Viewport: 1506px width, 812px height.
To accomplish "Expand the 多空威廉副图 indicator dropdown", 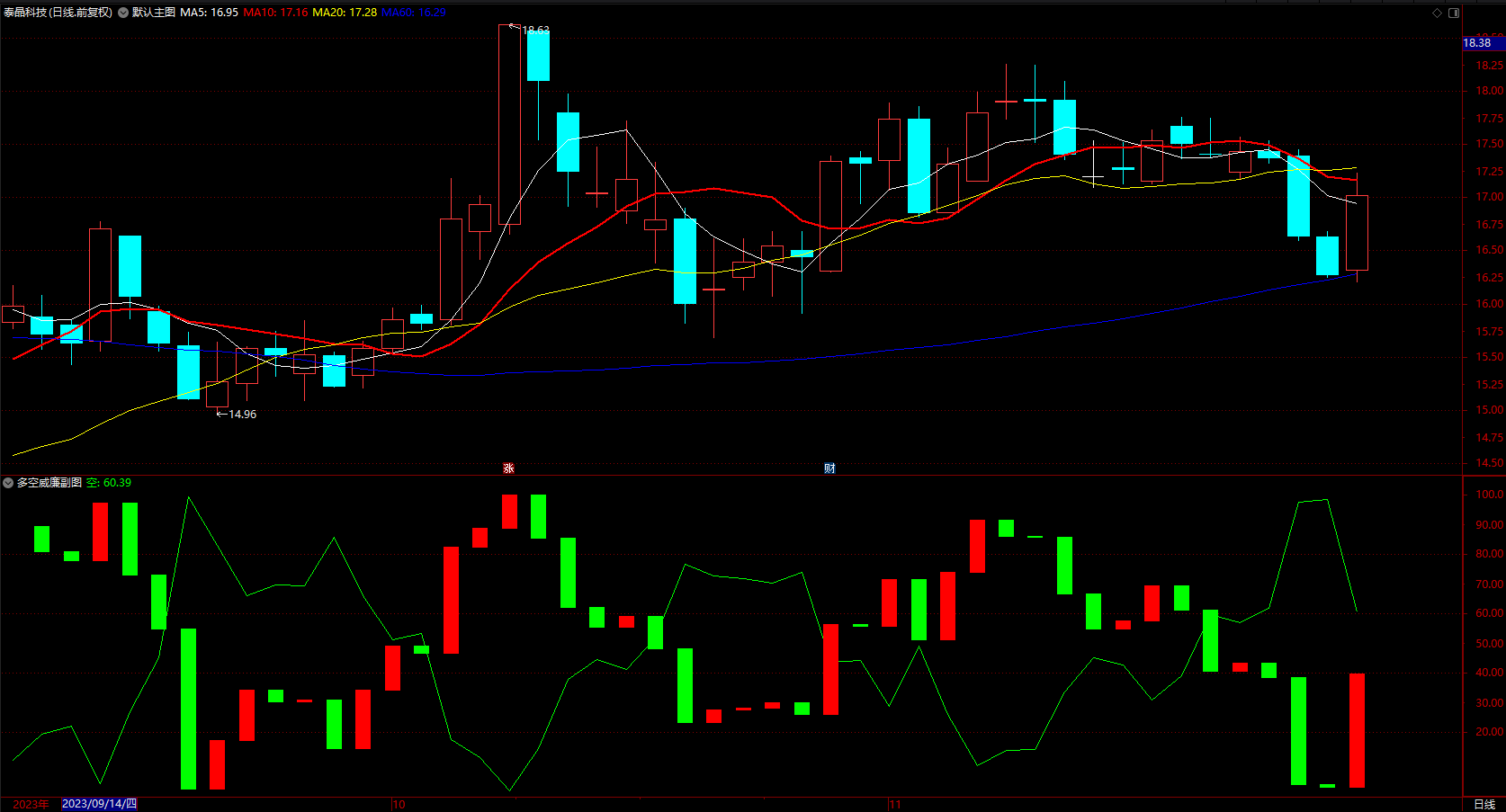I will click(8, 483).
